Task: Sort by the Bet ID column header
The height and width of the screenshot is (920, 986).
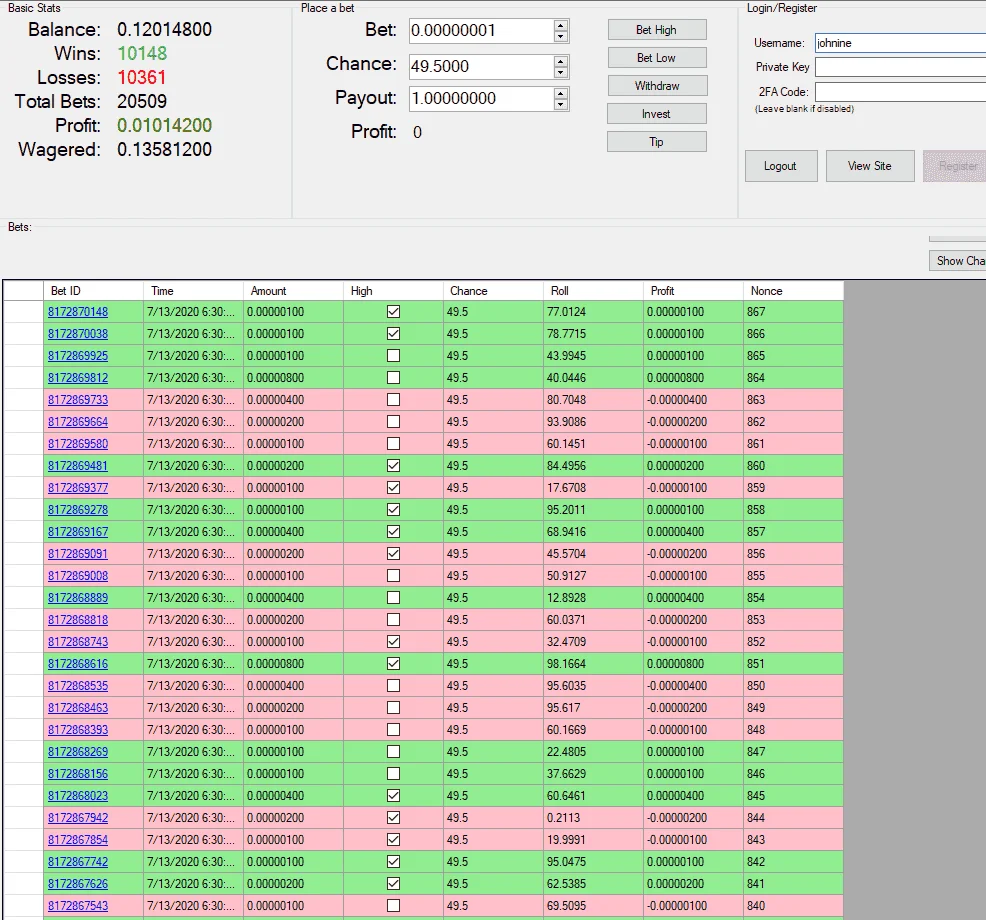Action: [94, 291]
